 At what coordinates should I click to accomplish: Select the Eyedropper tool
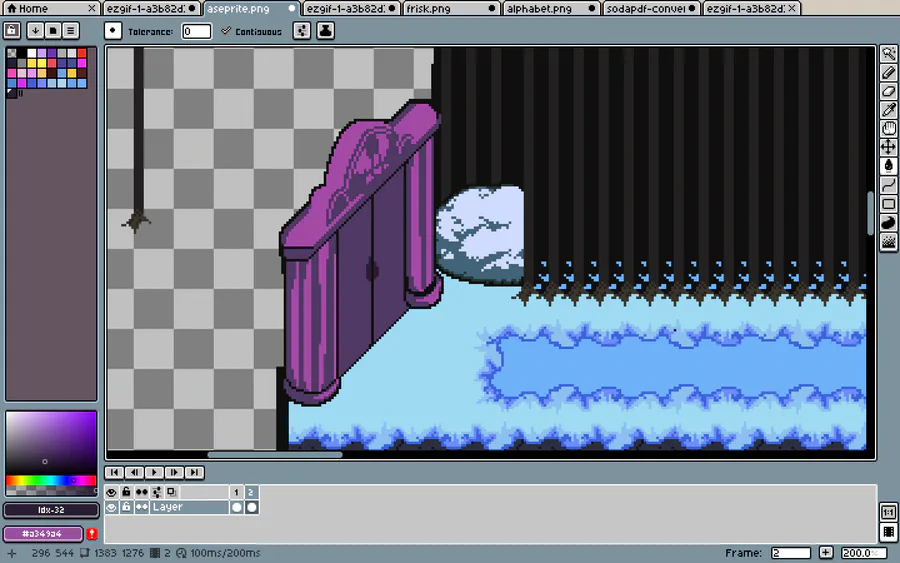click(889, 110)
